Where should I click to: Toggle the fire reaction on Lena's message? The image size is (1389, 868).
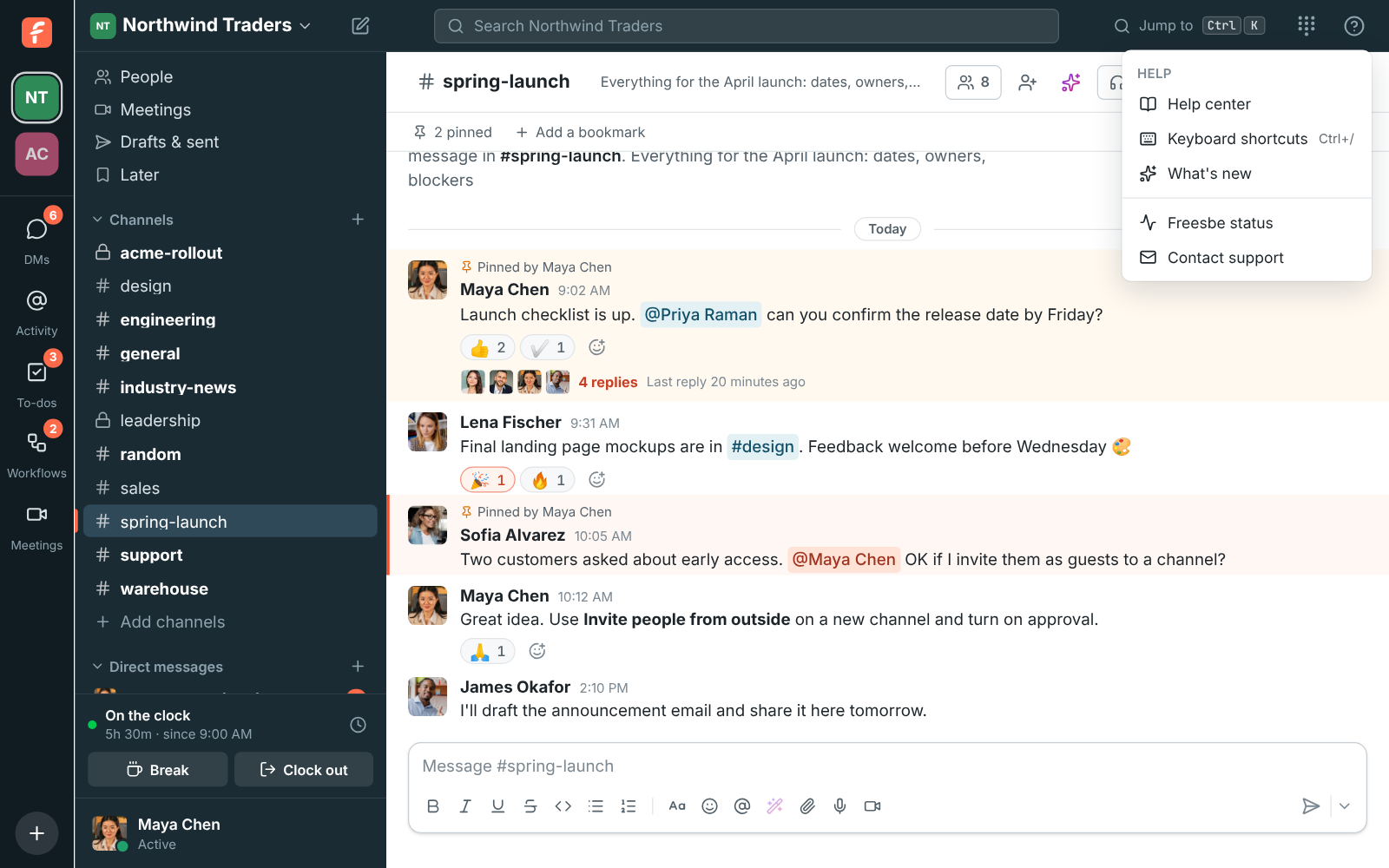coord(548,480)
